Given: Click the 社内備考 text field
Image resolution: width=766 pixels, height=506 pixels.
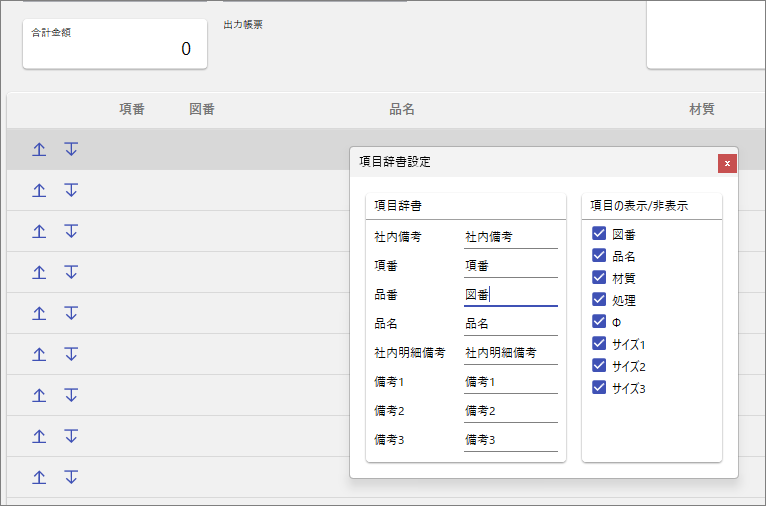Looking at the screenshot, I should click(x=510, y=237).
